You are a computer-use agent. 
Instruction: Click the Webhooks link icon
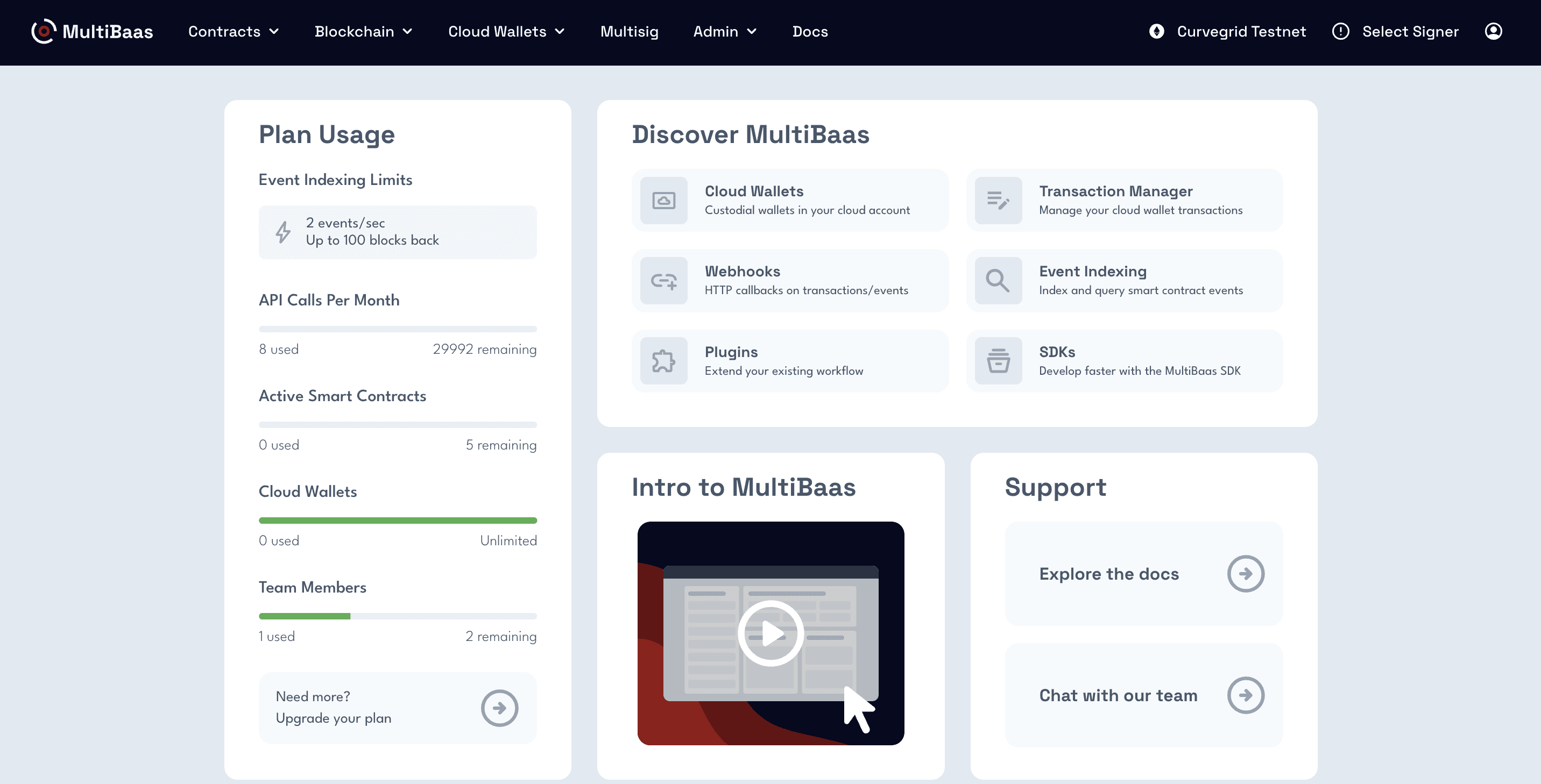tap(663, 281)
